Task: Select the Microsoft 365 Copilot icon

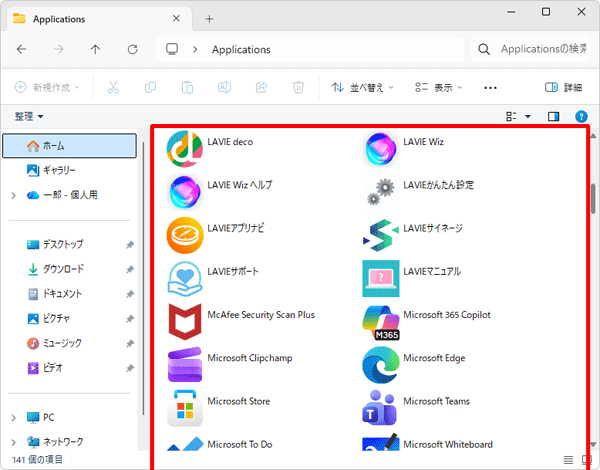Action: 380,321
